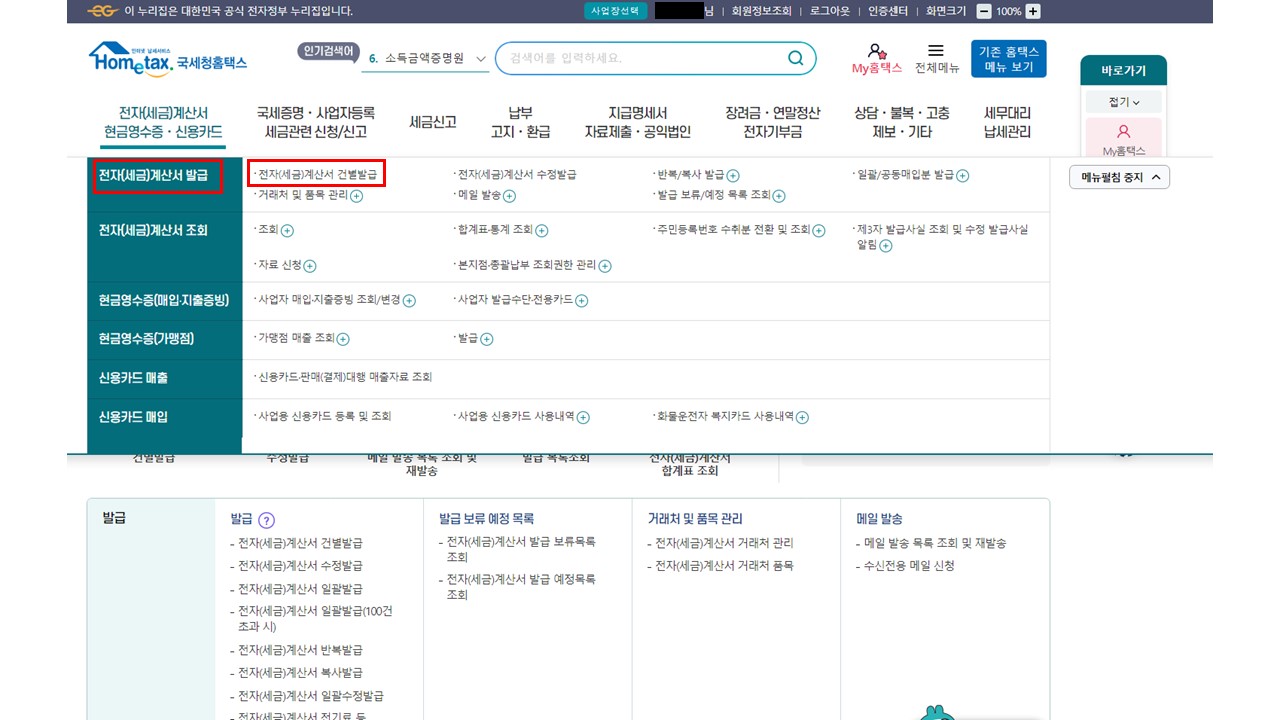The width and height of the screenshot is (1280, 720).
Task: Expand 현금영수증 발급 plus icon
Action: coord(487,339)
